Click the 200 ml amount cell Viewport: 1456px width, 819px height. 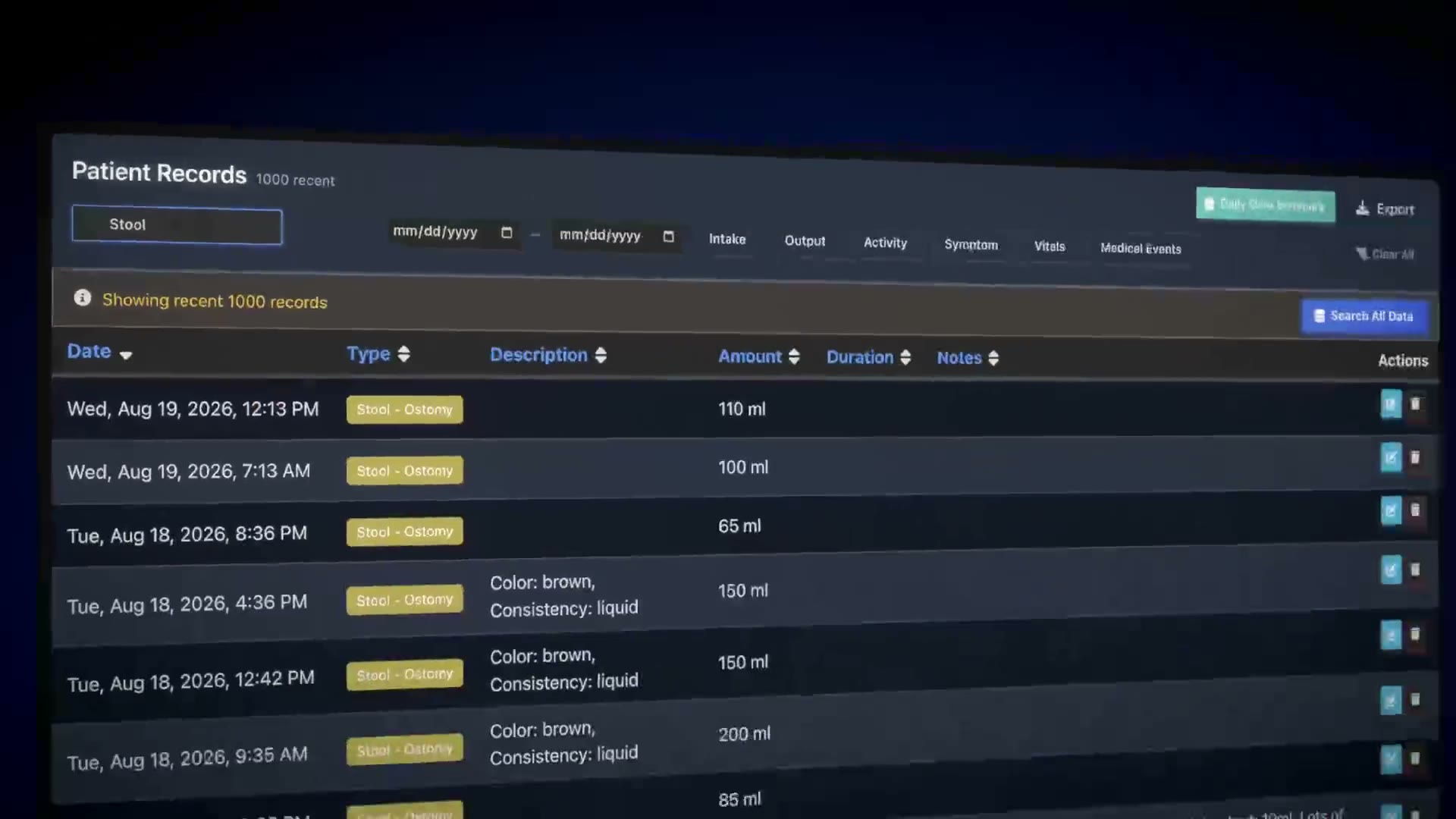[744, 734]
